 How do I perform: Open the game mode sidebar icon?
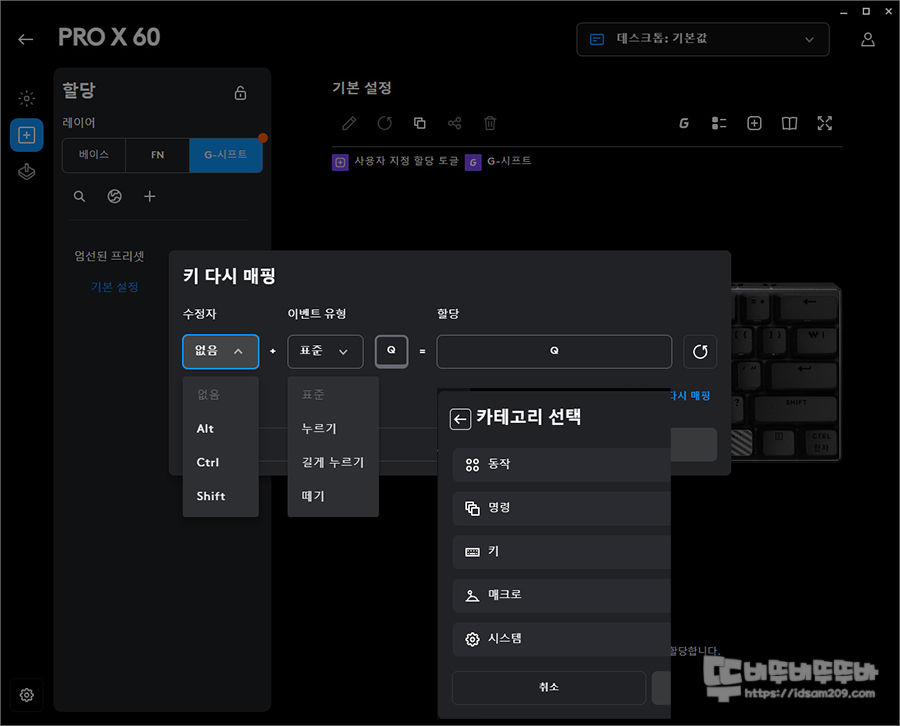click(x=26, y=172)
